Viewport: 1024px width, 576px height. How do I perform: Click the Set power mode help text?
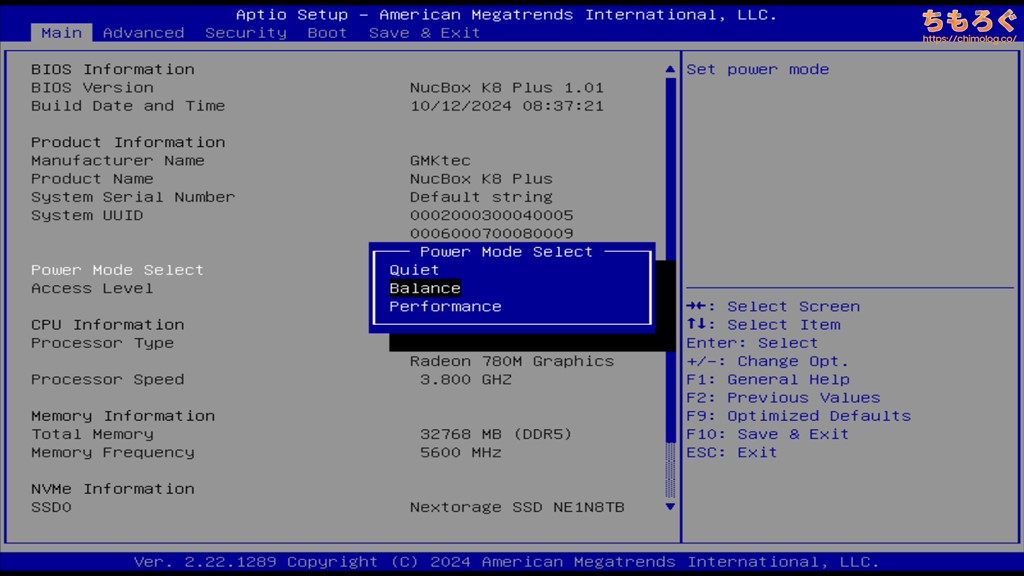pyautogui.click(x=758, y=69)
